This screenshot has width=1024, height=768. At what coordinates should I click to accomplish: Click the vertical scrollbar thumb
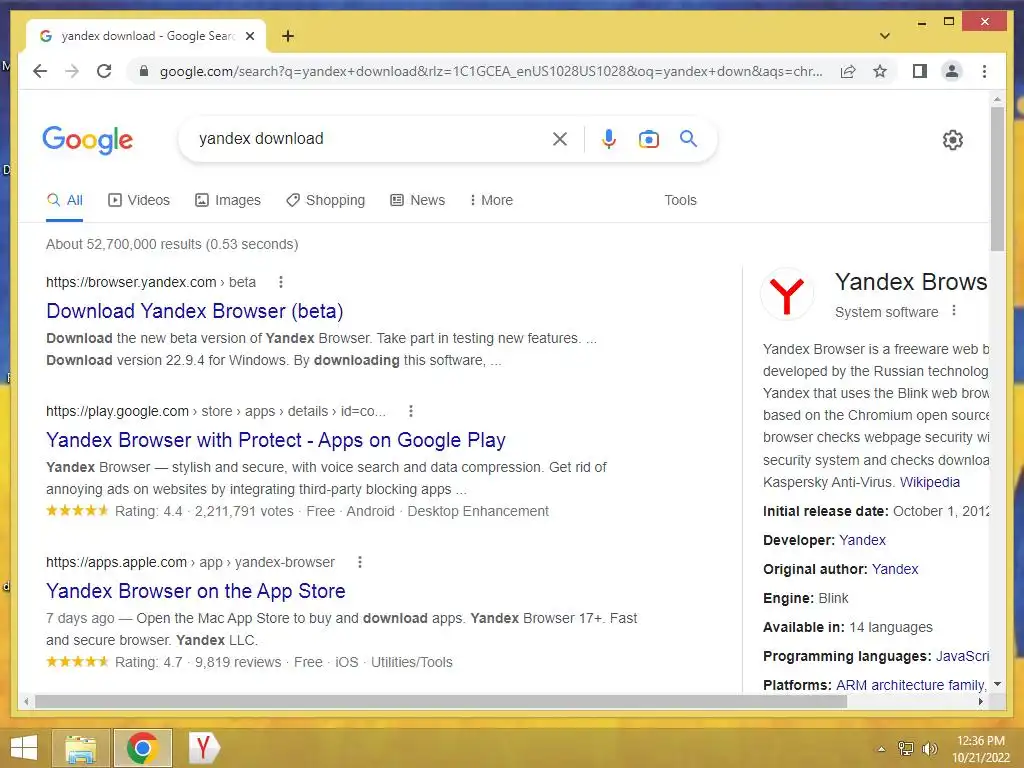point(997,178)
